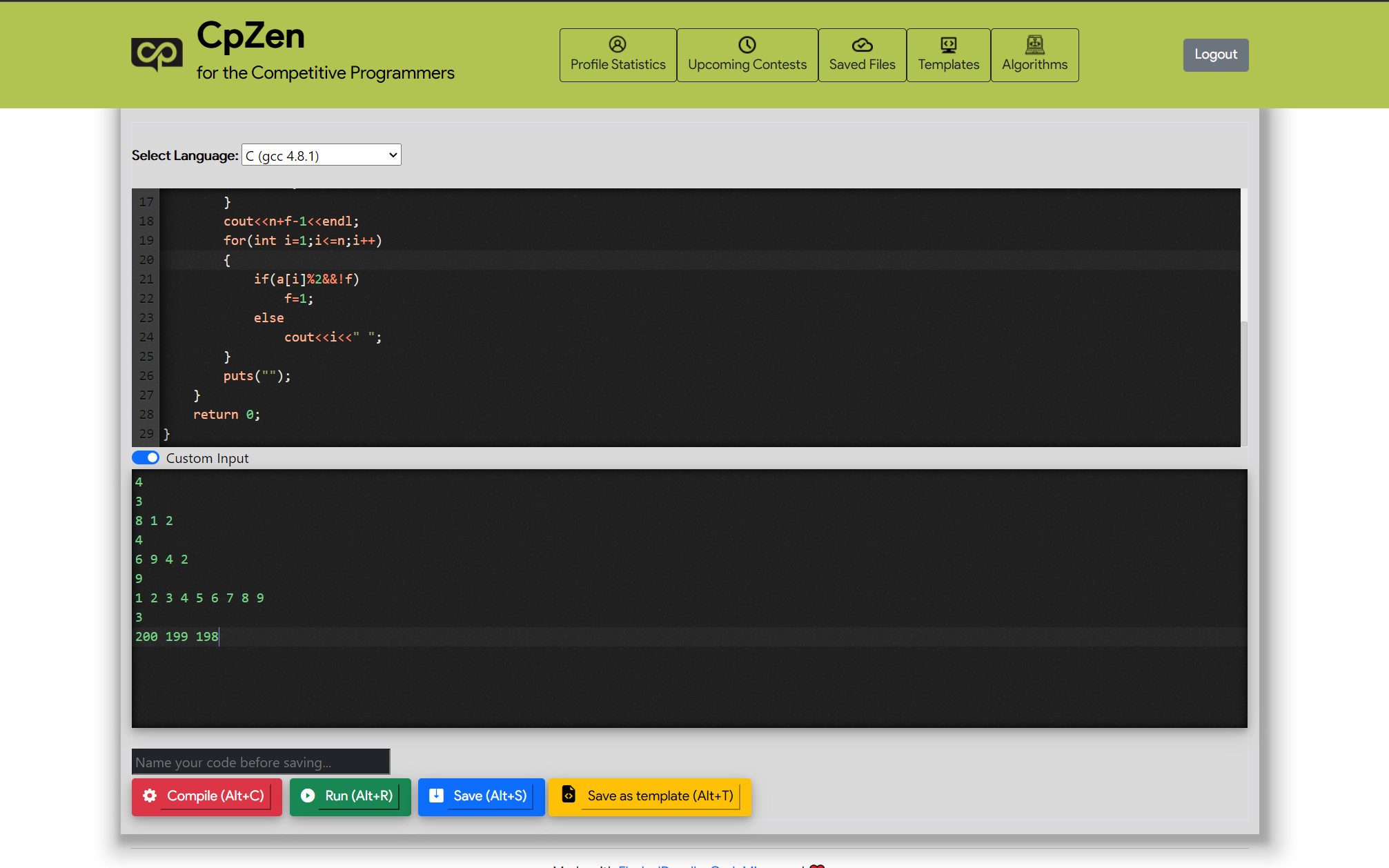The image size is (1389, 868).
Task: Click the gear icon on the Compile button
Action: coord(150,796)
